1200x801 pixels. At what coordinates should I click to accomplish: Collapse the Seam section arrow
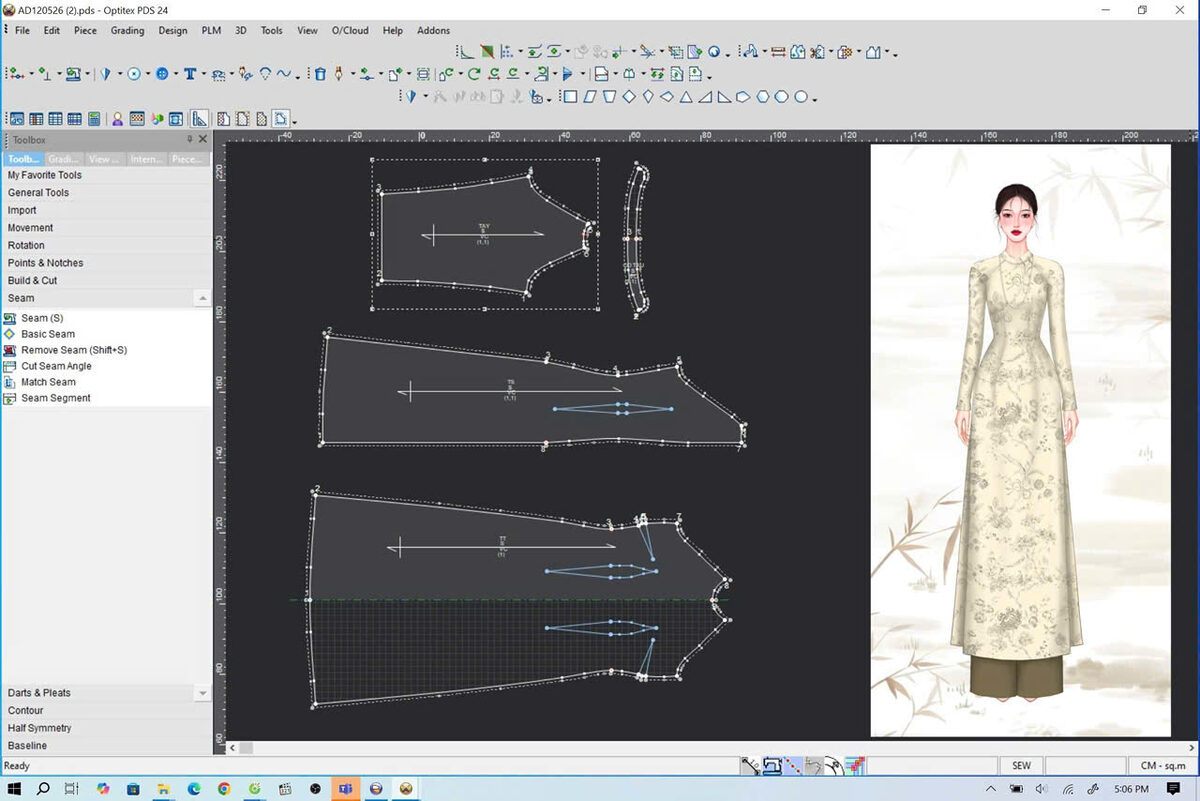coord(203,298)
